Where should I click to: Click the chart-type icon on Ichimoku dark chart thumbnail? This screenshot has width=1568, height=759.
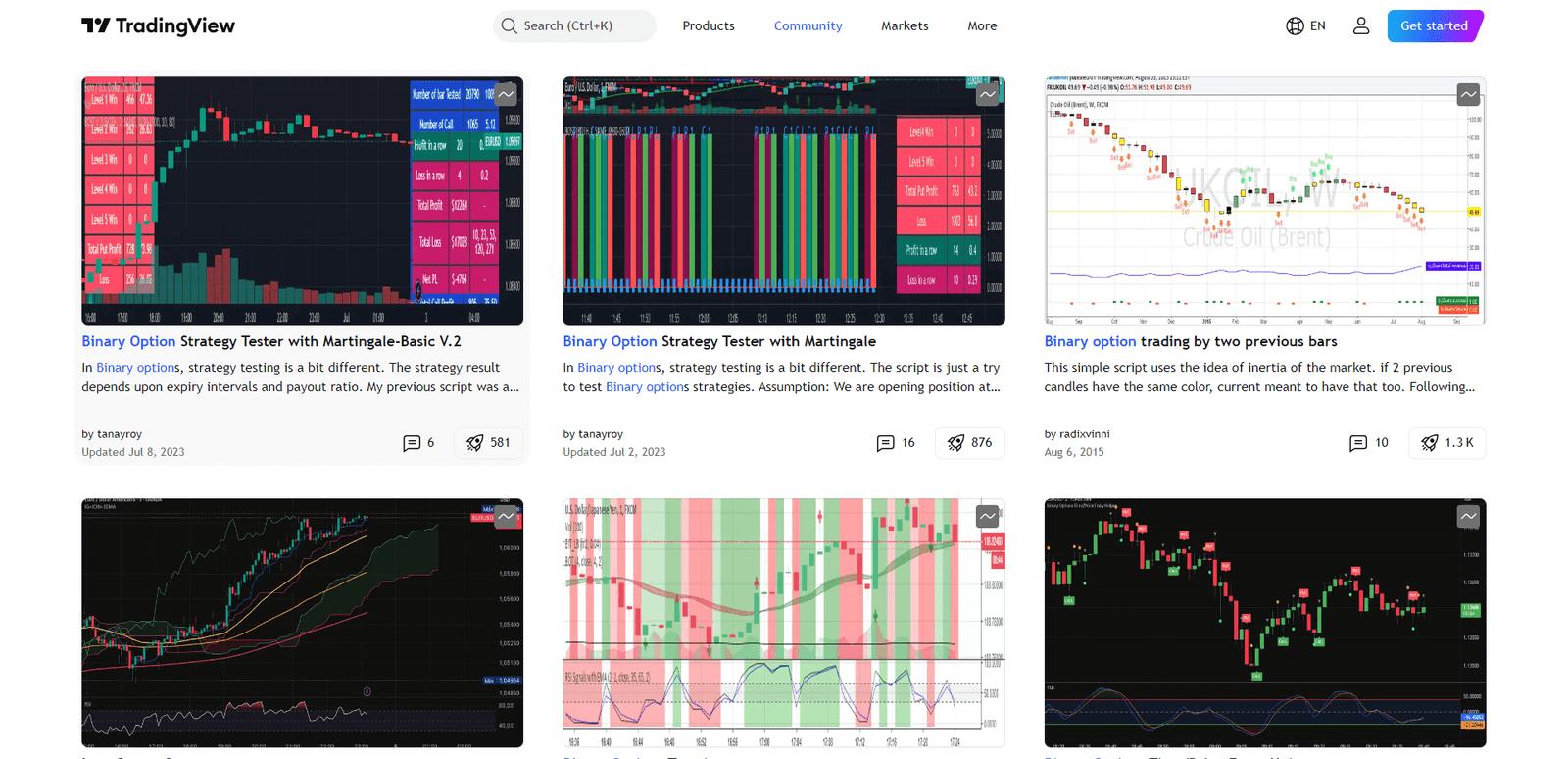coord(506,516)
